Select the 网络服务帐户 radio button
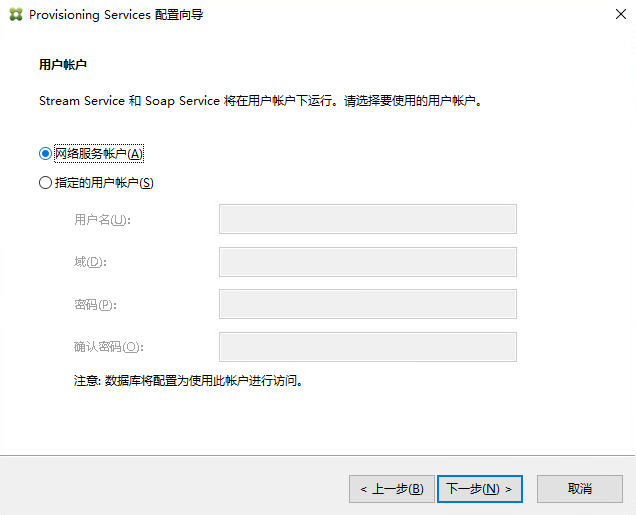 point(45,153)
